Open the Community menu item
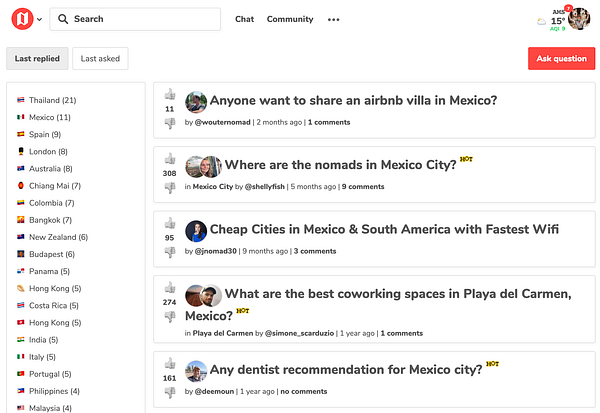The width and height of the screenshot is (600, 413). [x=290, y=19]
